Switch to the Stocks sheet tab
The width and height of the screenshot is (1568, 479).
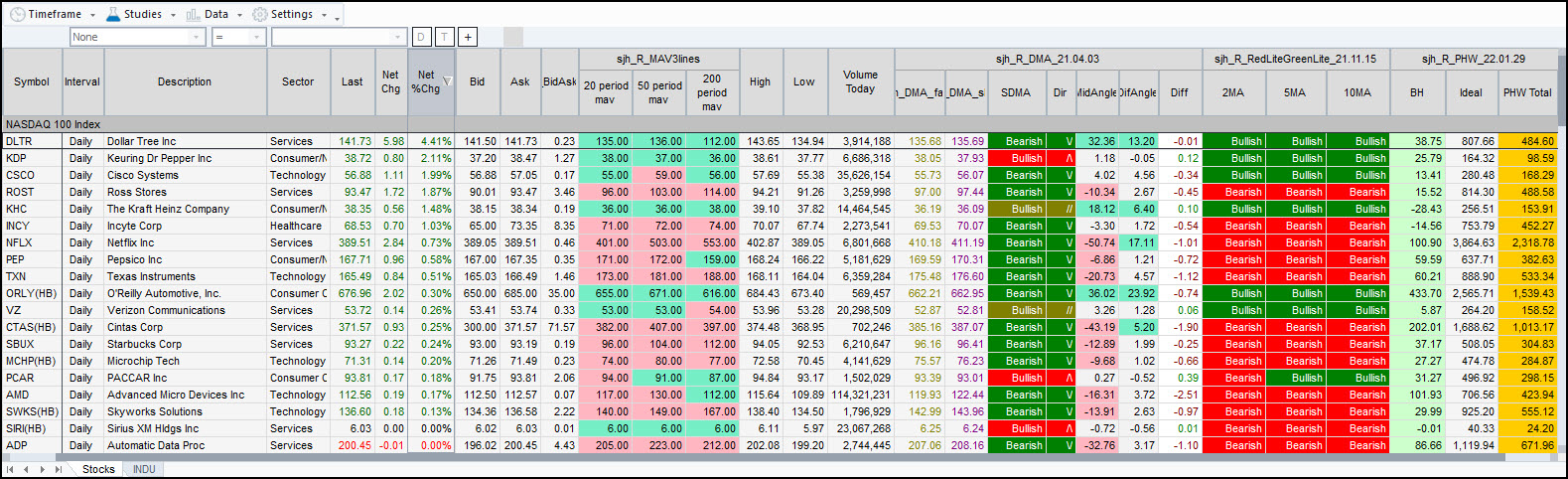point(98,469)
